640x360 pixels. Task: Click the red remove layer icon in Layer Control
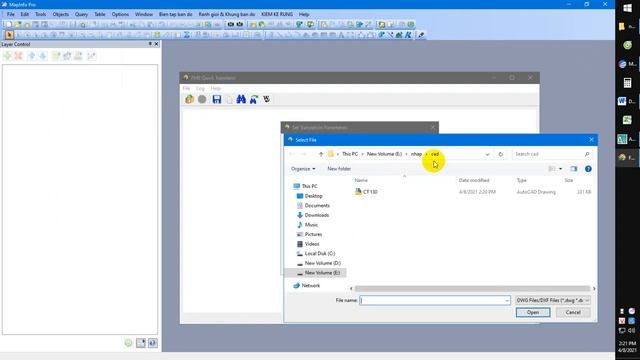tap(18, 56)
